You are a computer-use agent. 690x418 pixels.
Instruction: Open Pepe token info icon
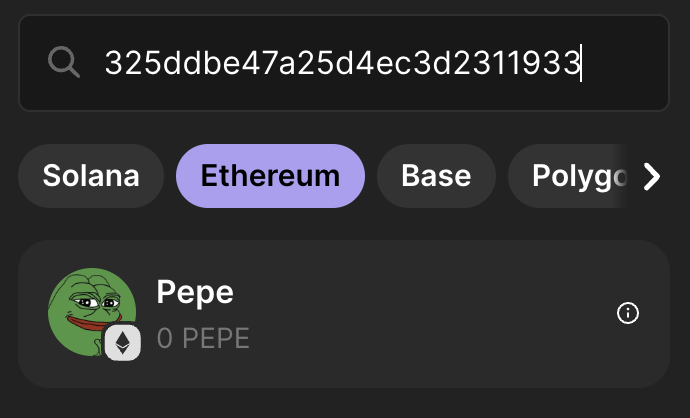pos(628,313)
